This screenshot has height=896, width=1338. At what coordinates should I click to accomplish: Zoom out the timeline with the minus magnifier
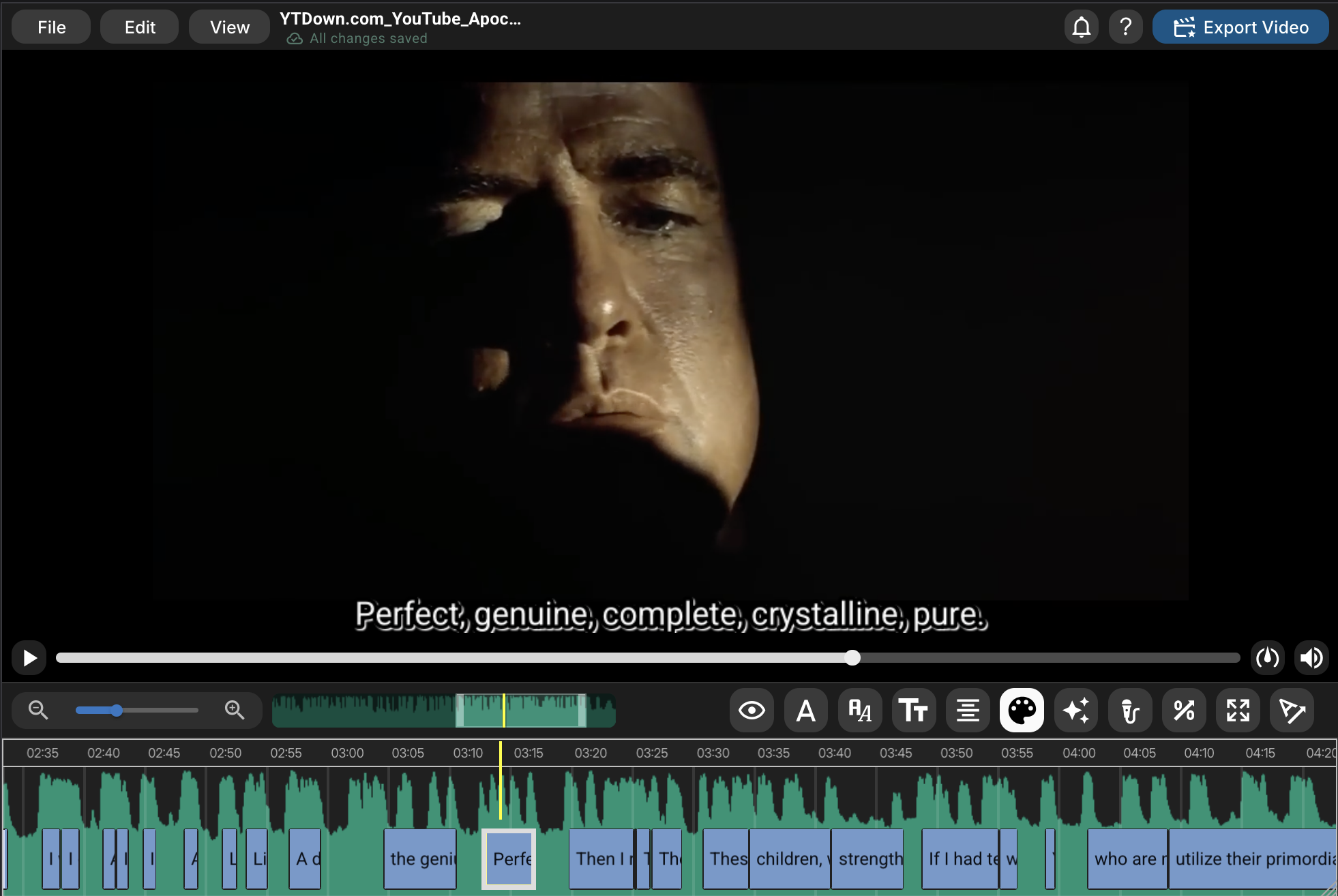[38, 711]
